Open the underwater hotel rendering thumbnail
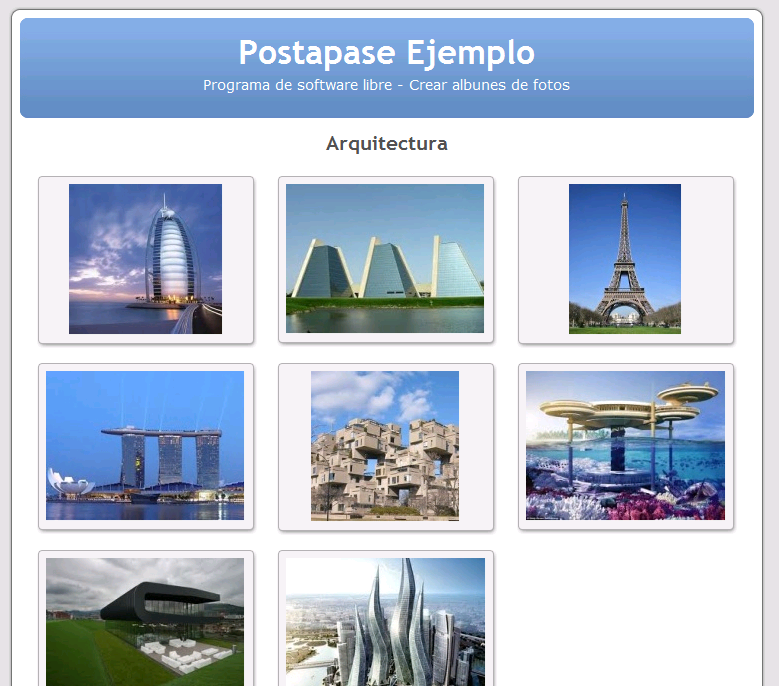779x686 pixels. point(625,446)
